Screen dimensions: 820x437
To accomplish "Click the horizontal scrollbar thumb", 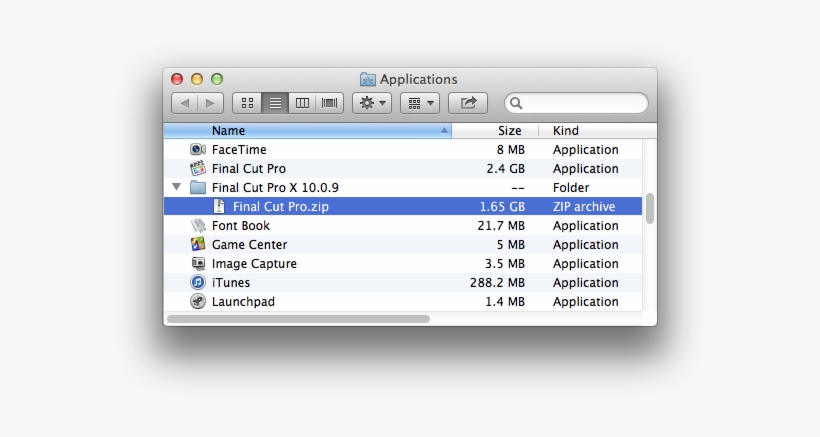I will click(298, 319).
